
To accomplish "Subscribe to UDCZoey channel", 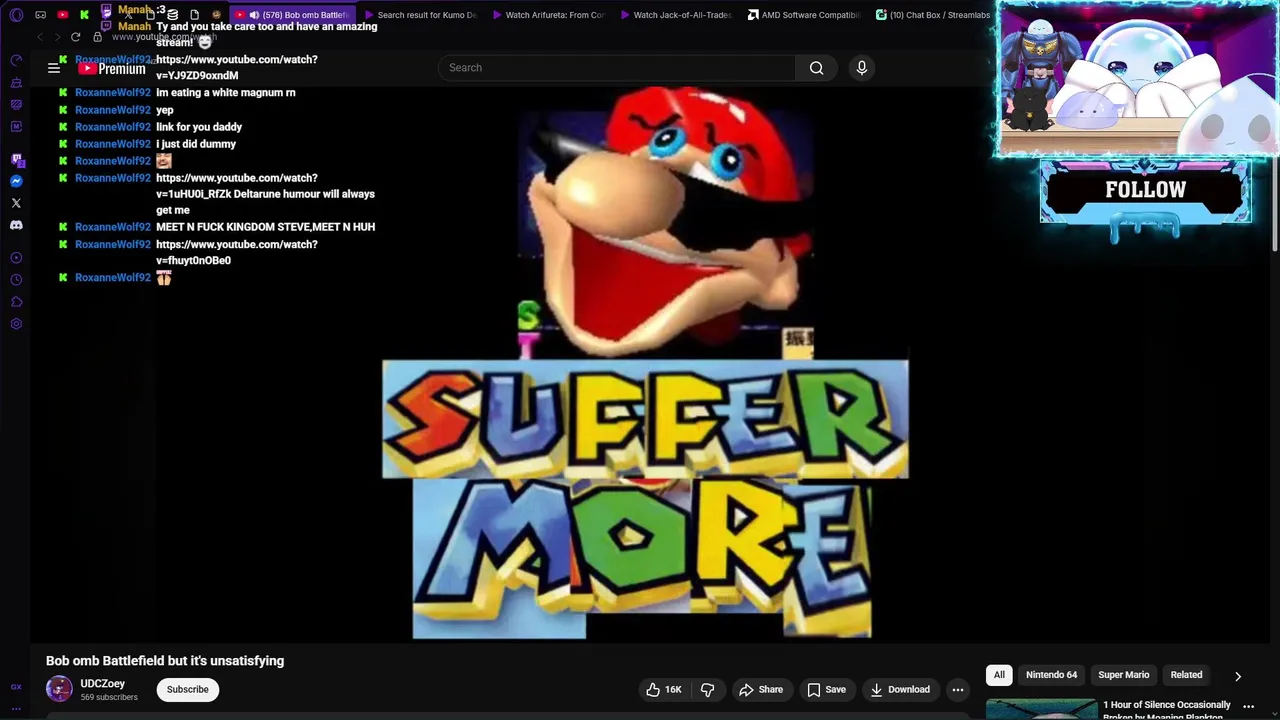I will (188, 689).
